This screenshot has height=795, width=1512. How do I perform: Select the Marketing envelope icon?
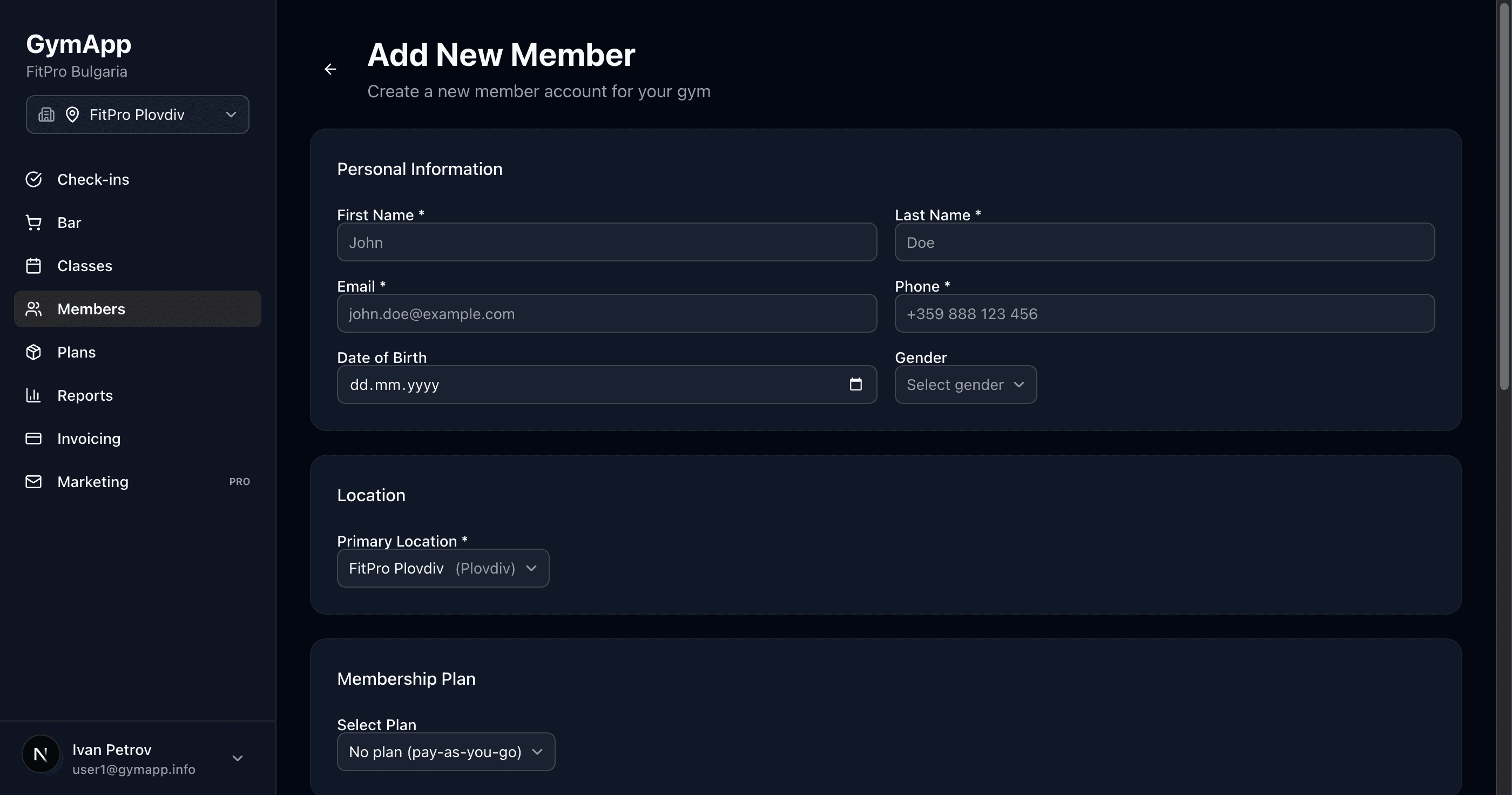[33, 481]
